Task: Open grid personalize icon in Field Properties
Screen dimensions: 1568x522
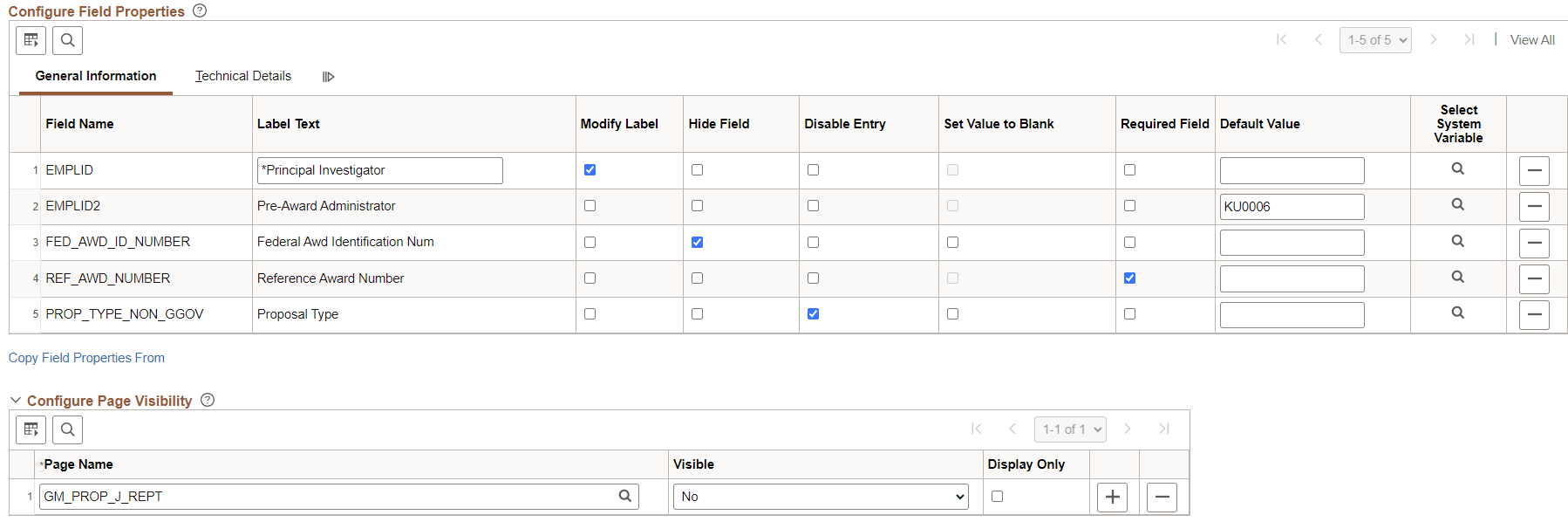Action: pyautogui.click(x=31, y=40)
